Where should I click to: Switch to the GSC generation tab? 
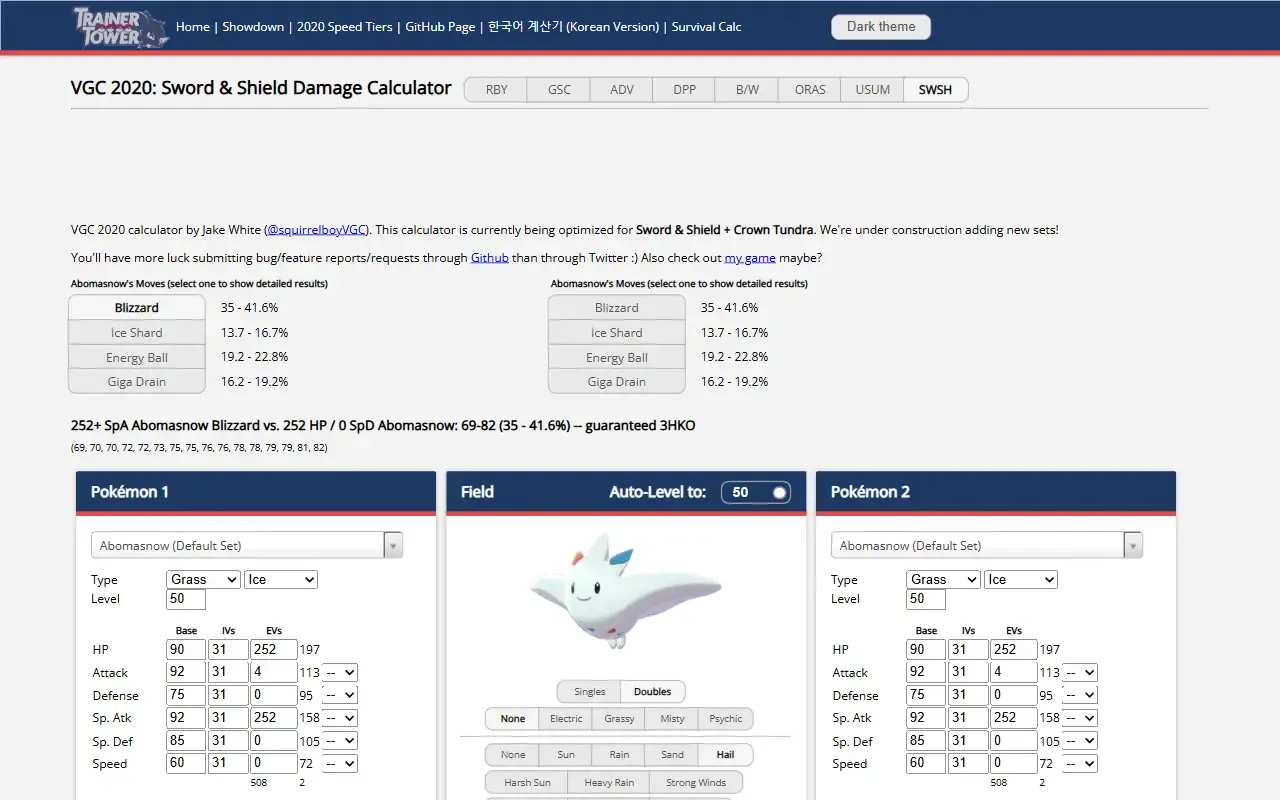coord(559,90)
